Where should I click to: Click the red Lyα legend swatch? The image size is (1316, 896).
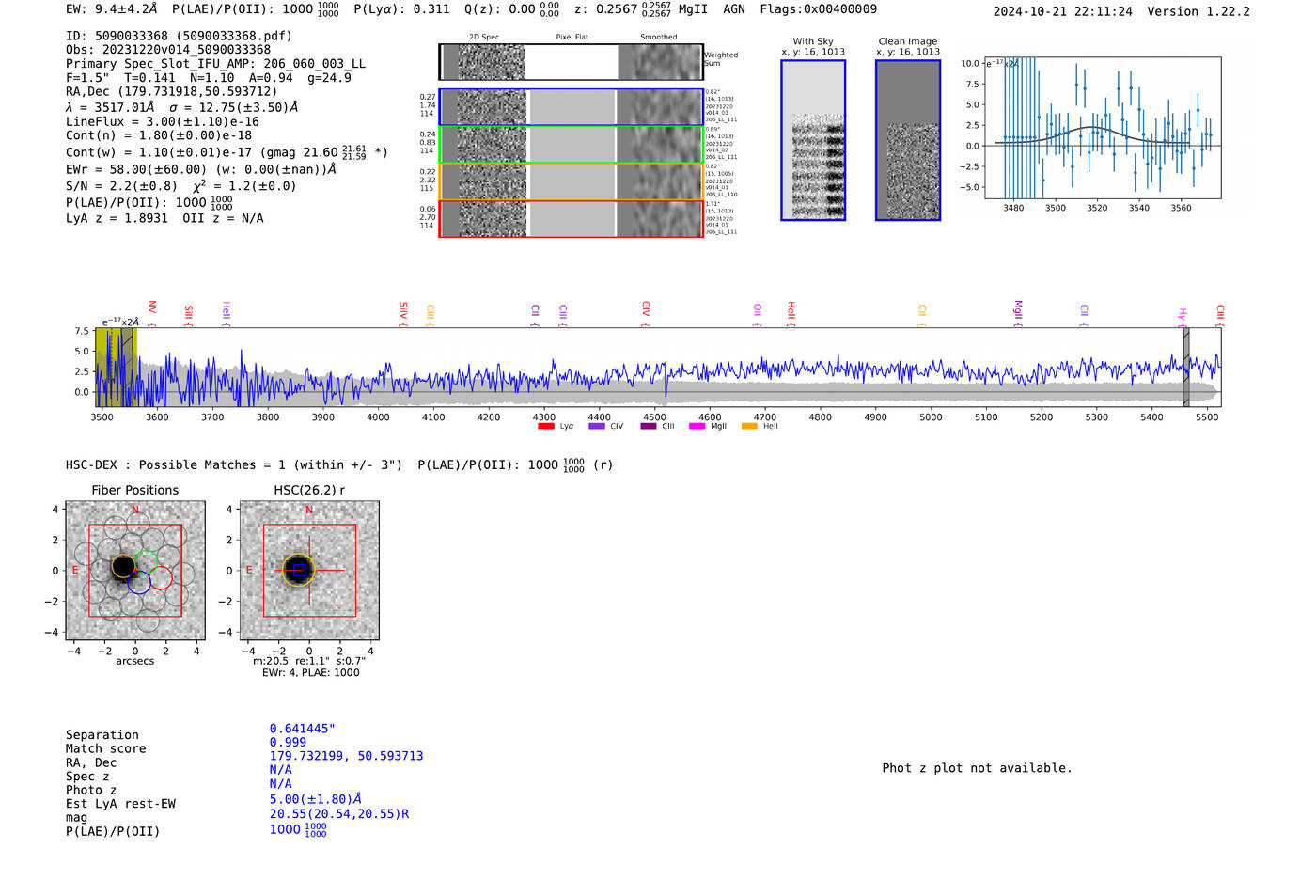545,426
